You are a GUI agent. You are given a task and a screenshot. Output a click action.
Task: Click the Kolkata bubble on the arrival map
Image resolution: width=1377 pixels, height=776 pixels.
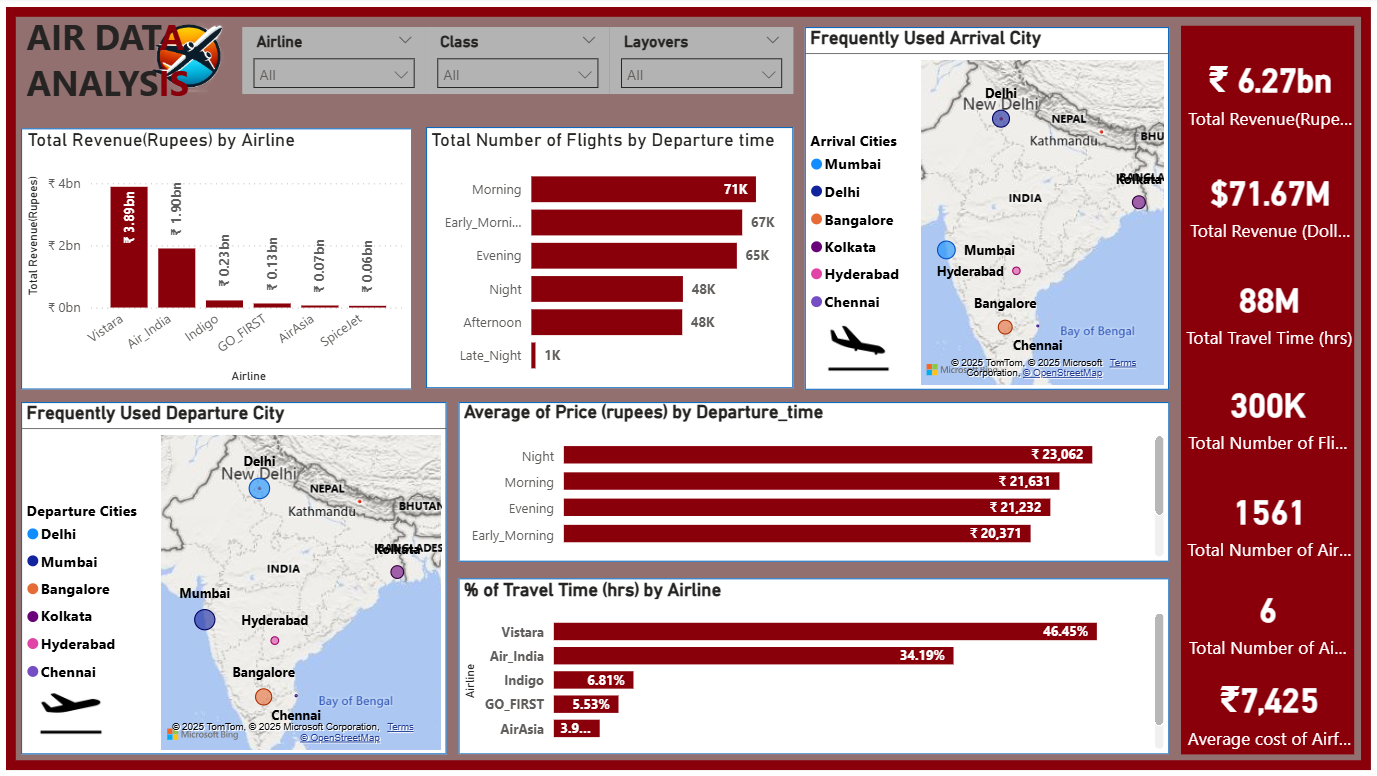pyautogui.click(x=1138, y=202)
